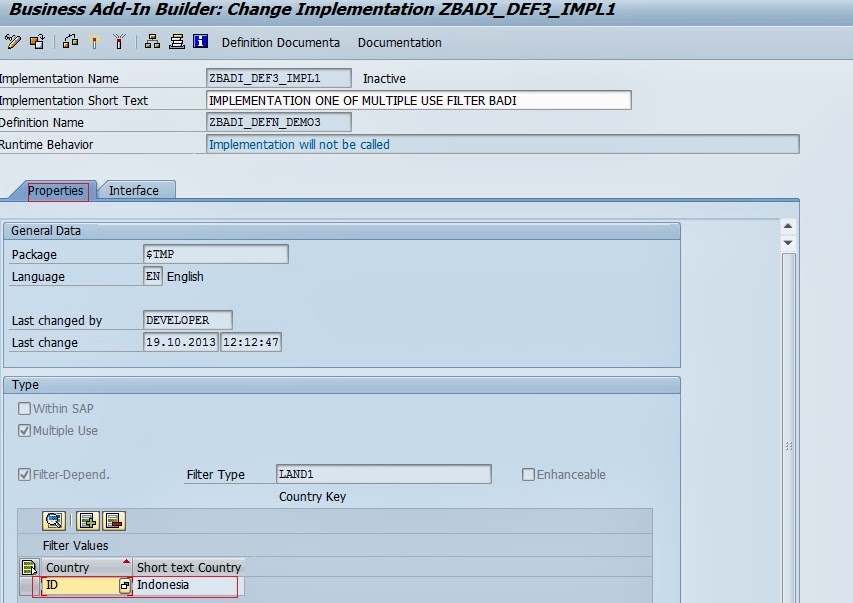Click the Country column header
The height and width of the screenshot is (603, 853).
[86, 567]
